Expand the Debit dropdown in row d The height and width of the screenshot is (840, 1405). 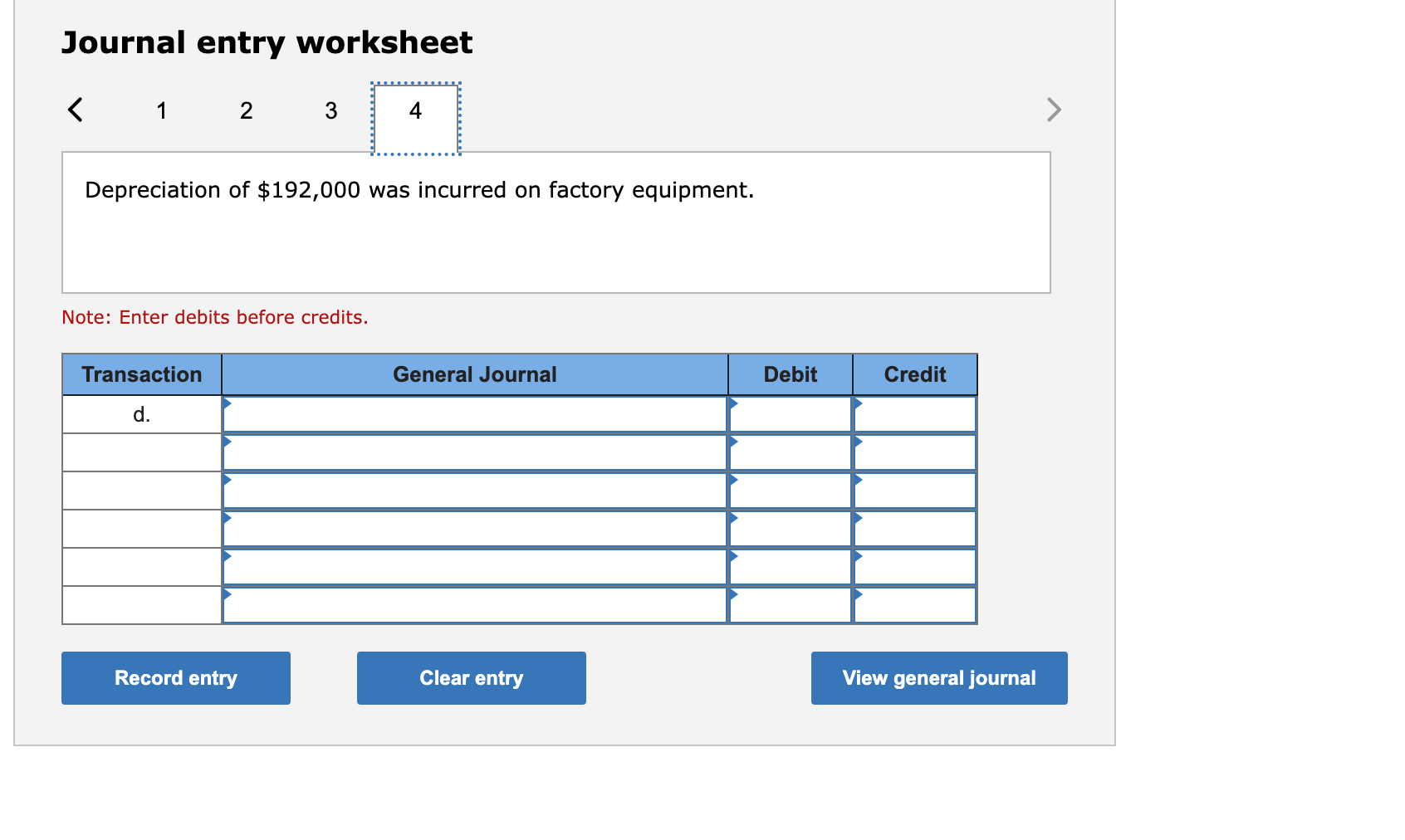[x=734, y=406]
